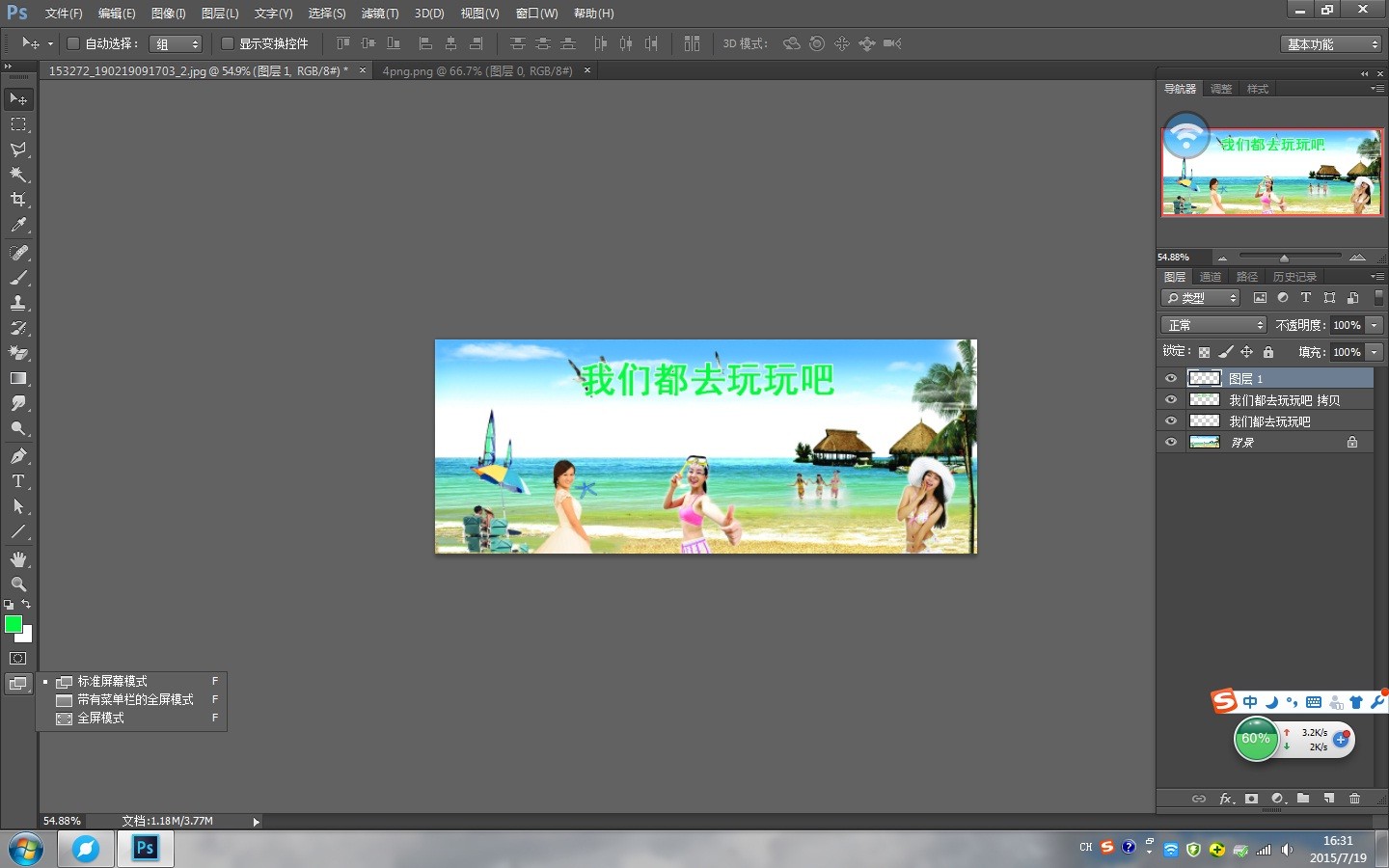The image size is (1389, 868).
Task: Select 带有菜单栏的全屏模式 option
Action: (x=135, y=700)
